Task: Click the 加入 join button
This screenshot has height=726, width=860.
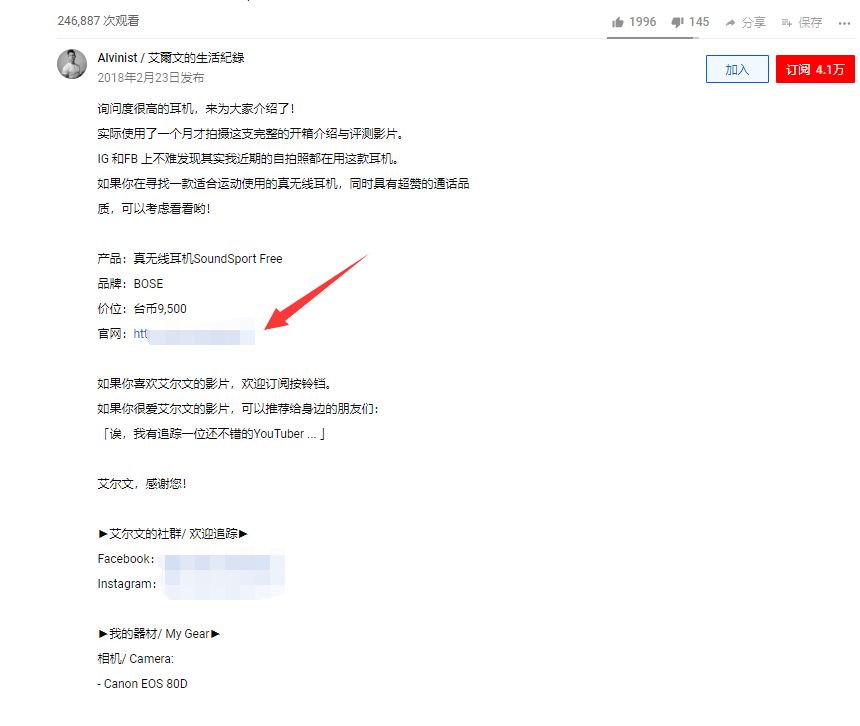Action: point(737,69)
